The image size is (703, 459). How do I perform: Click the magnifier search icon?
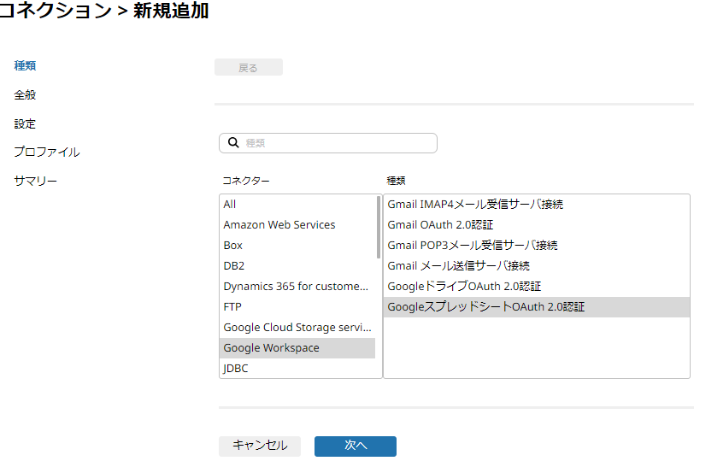tap(233, 143)
